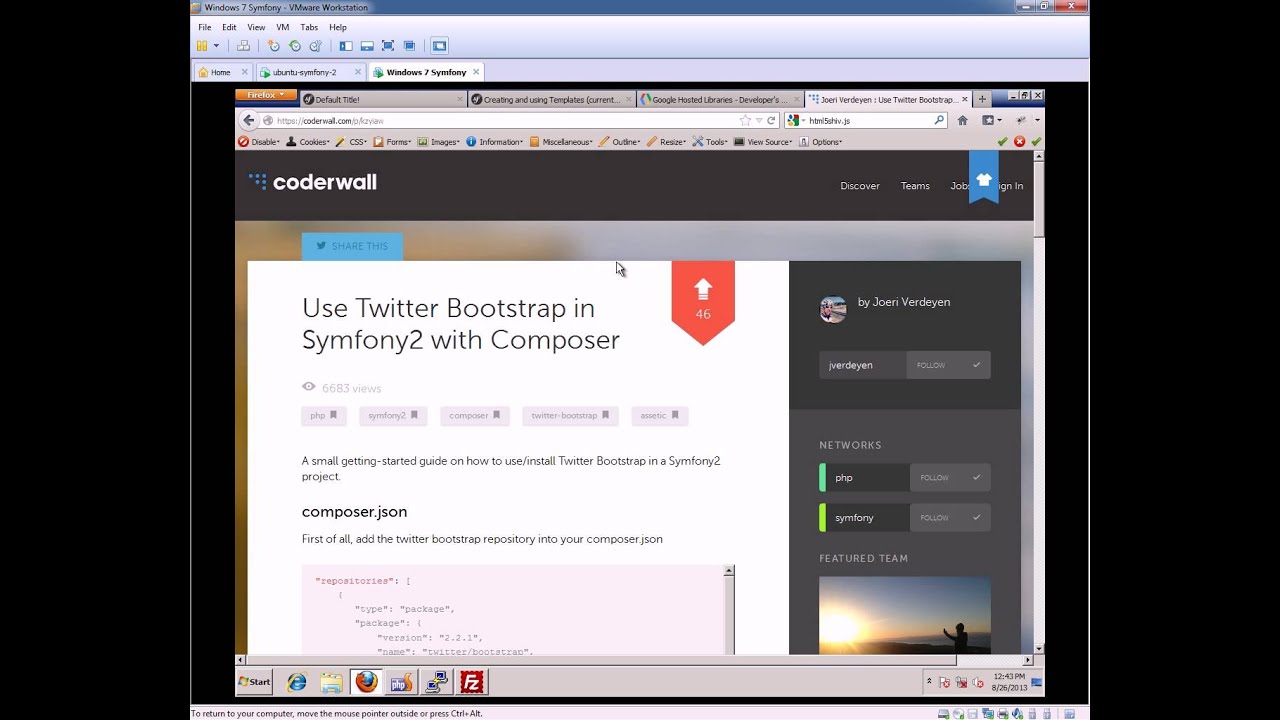The height and width of the screenshot is (720, 1280).
Task: Click the php editor taskbar icon
Action: click(x=400, y=683)
